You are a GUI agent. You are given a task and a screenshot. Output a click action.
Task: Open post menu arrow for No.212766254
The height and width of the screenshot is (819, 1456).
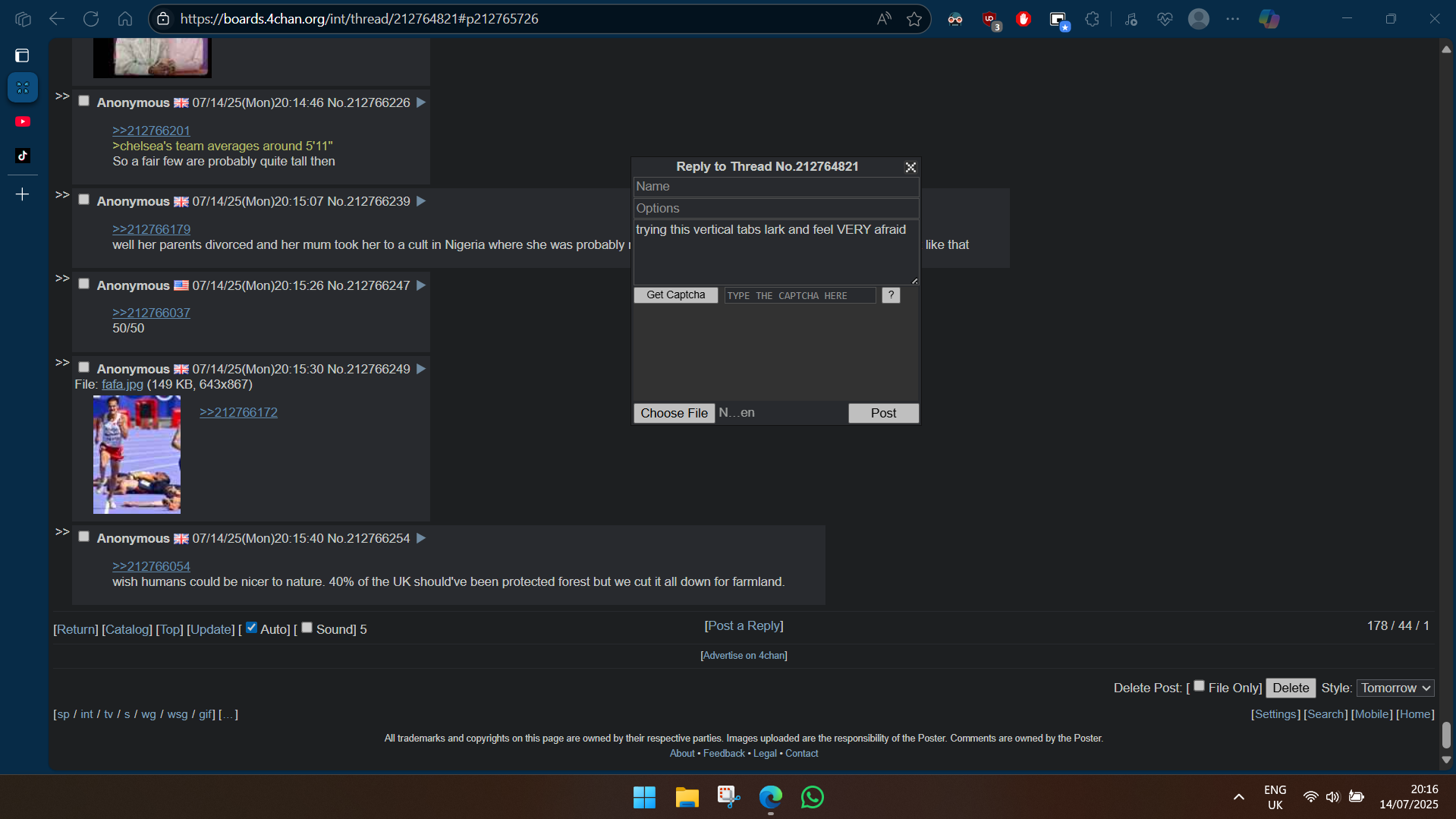[x=421, y=538]
